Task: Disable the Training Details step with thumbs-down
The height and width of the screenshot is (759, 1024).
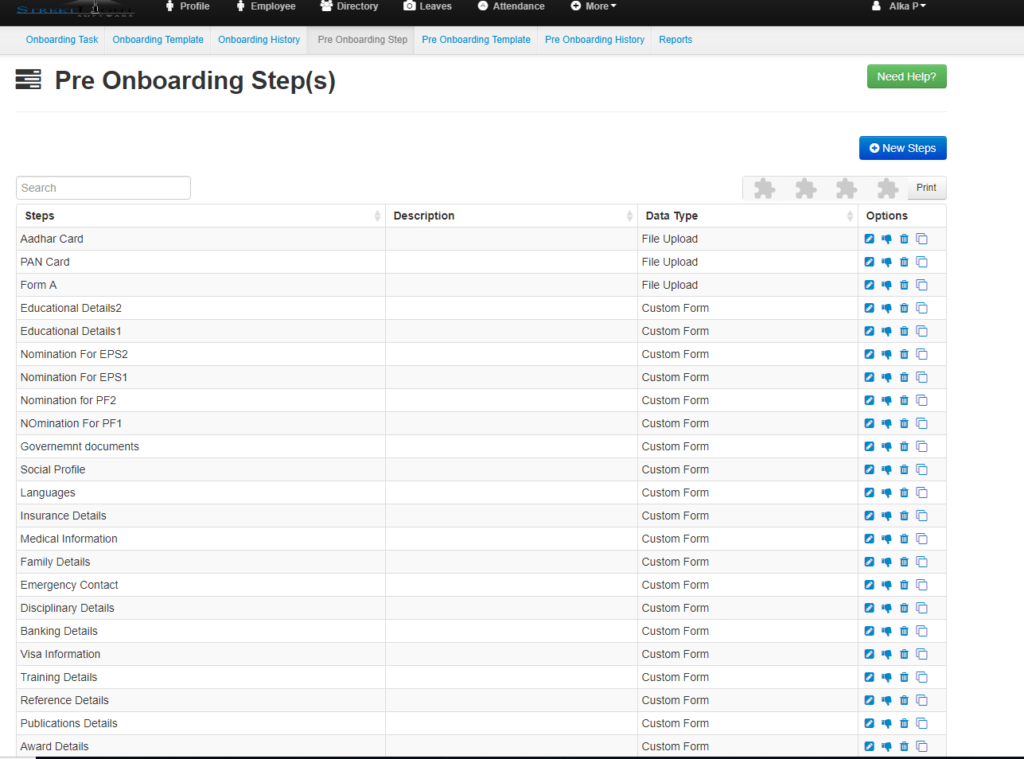Action: click(886, 677)
